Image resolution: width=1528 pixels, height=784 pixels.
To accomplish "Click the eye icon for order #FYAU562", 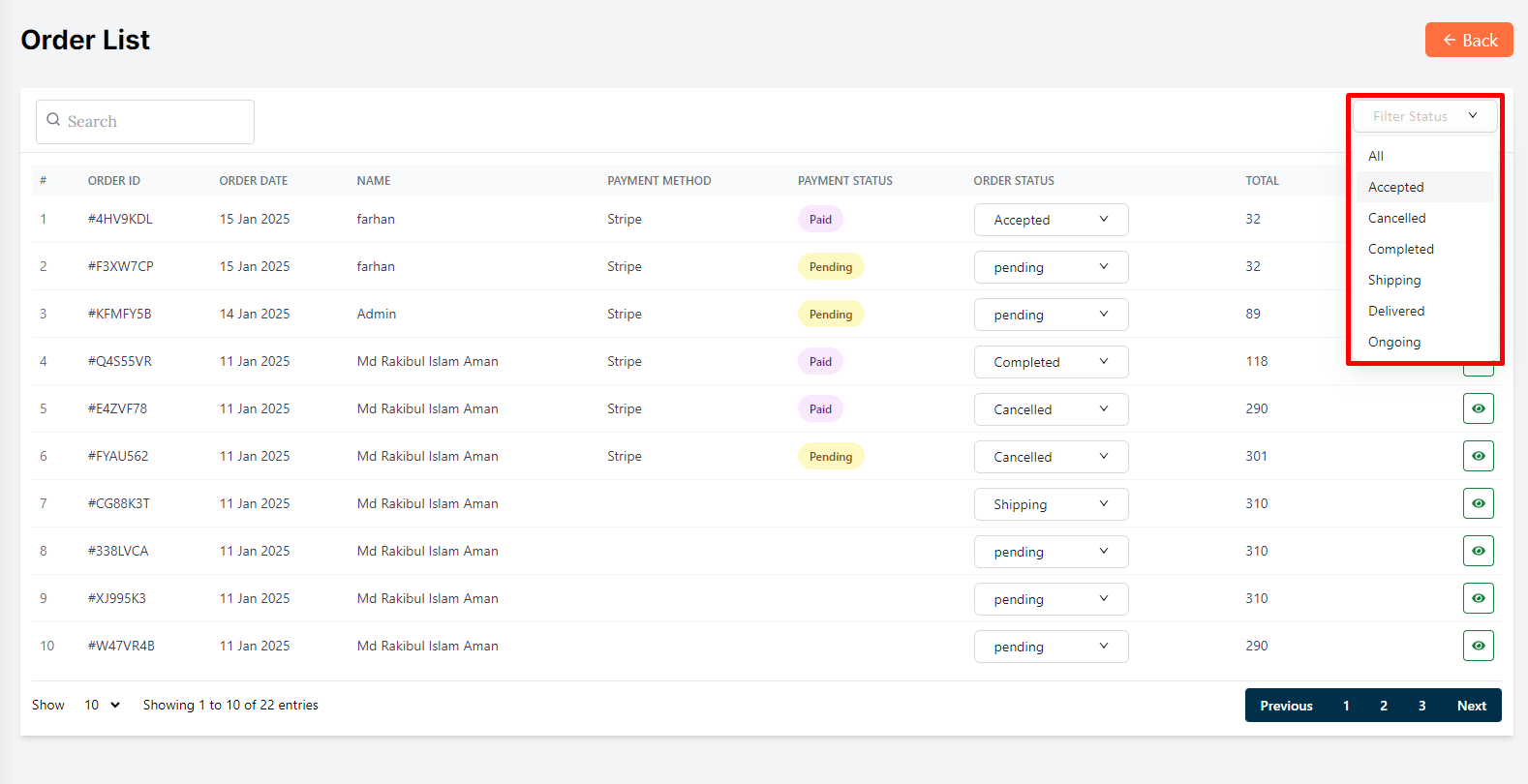I will 1478,456.
